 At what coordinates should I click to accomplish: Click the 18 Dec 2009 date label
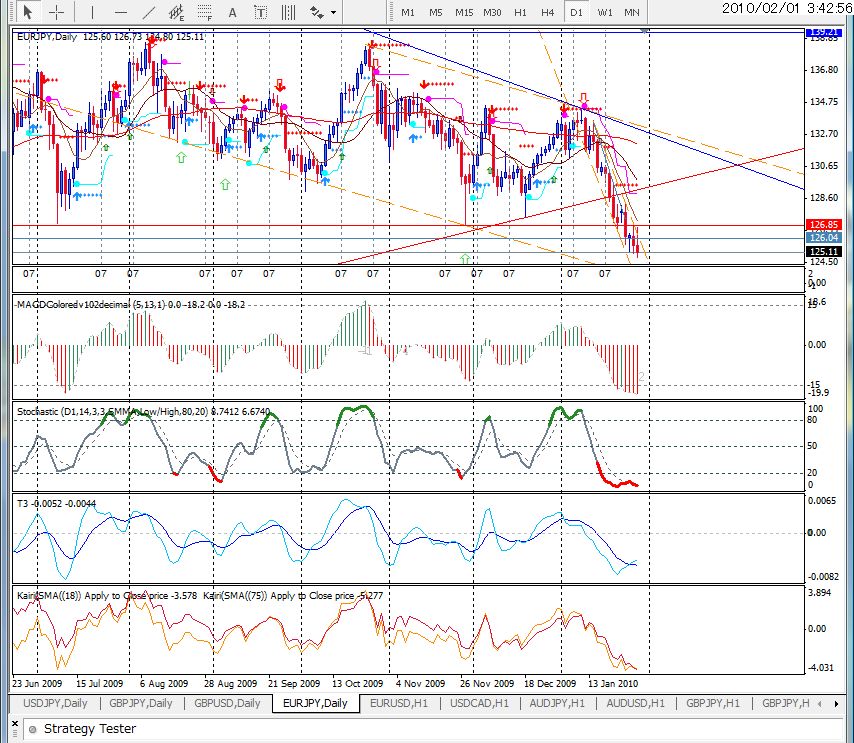pos(550,683)
